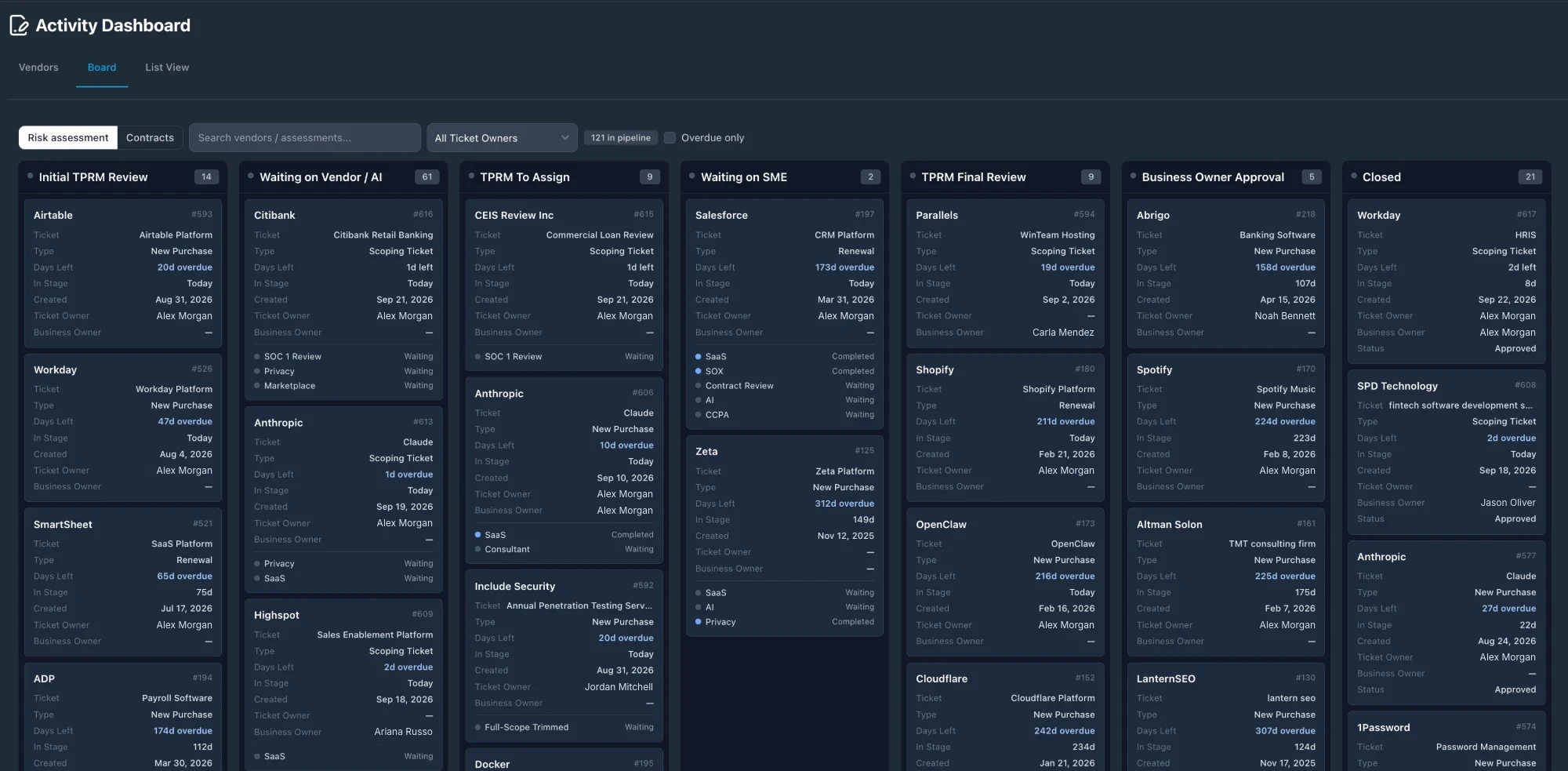Click Consultant assessment in Anthropic #606 card
This screenshot has width=1568, height=771.
click(507, 550)
